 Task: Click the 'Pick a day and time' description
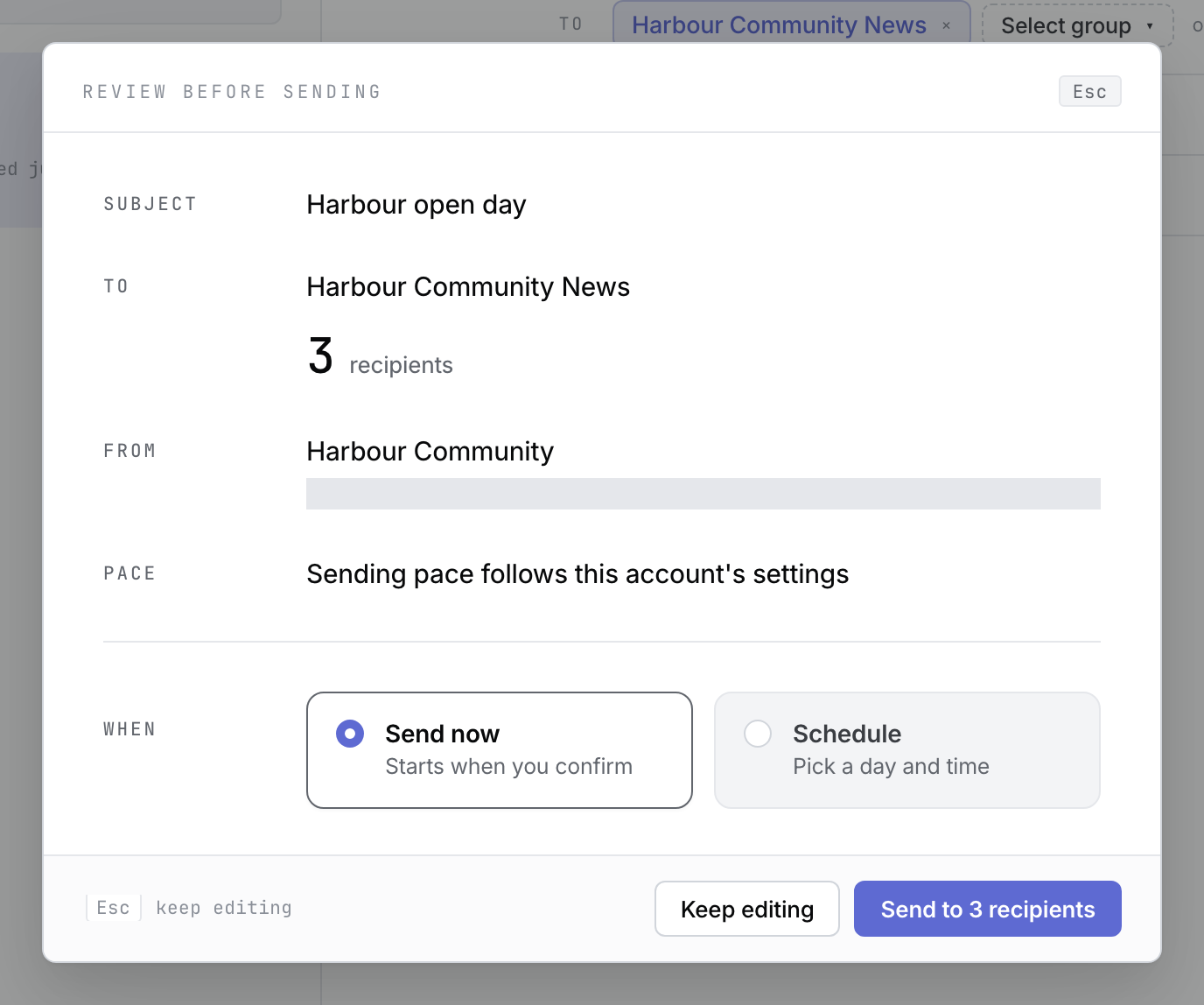point(891,767)
